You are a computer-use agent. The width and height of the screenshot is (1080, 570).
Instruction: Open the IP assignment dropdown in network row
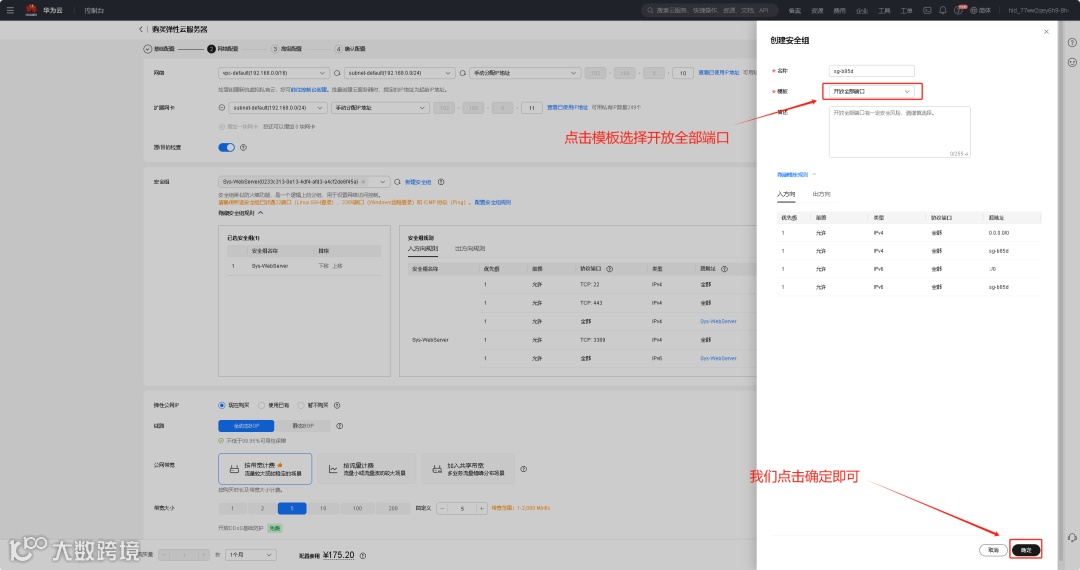525,73
